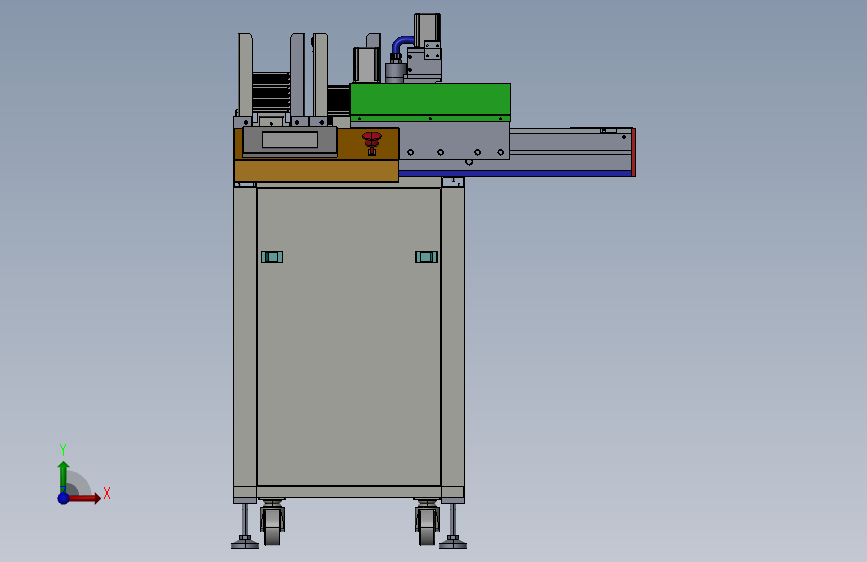The height and width of the screenshot is (562, 867).
Task: Select the black stacked trays between the posts
Action: pyautogui.click(x=271, y=92)
